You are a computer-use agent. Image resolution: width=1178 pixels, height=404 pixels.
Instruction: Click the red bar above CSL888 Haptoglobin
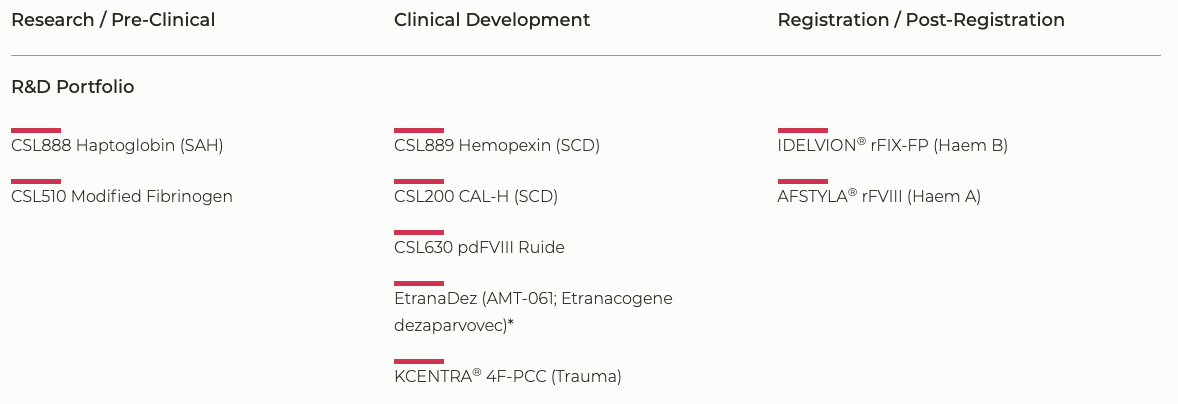point(36,130)
